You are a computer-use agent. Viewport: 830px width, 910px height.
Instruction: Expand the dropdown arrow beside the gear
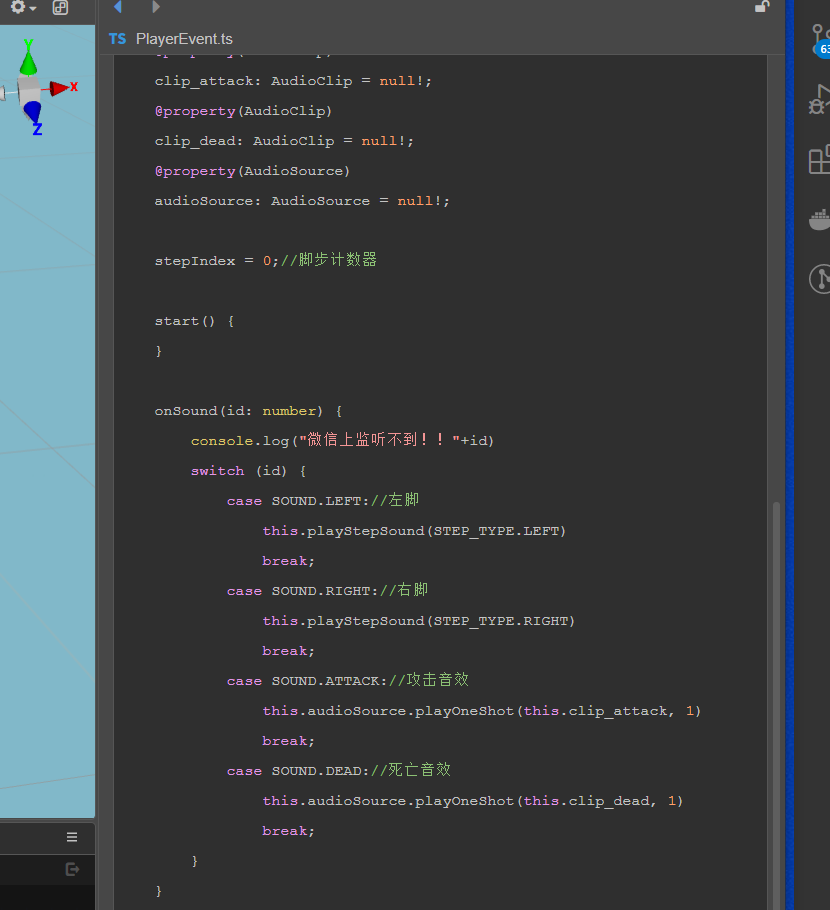[33, 8]
